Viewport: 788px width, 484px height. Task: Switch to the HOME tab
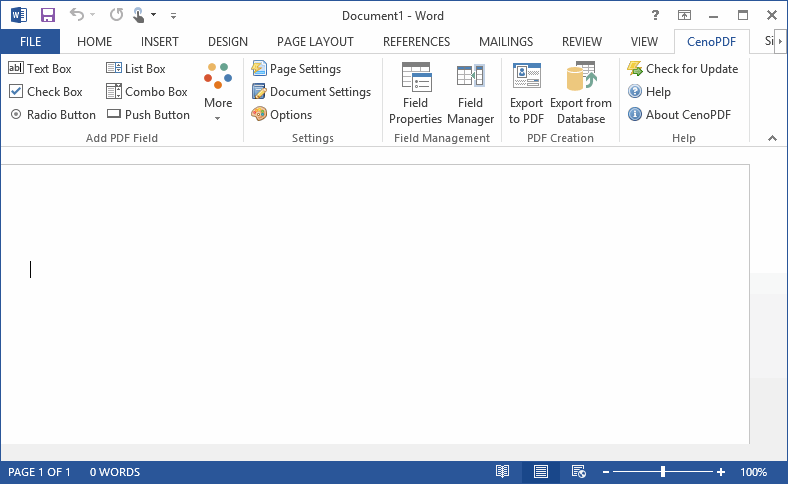click(94, 42)
